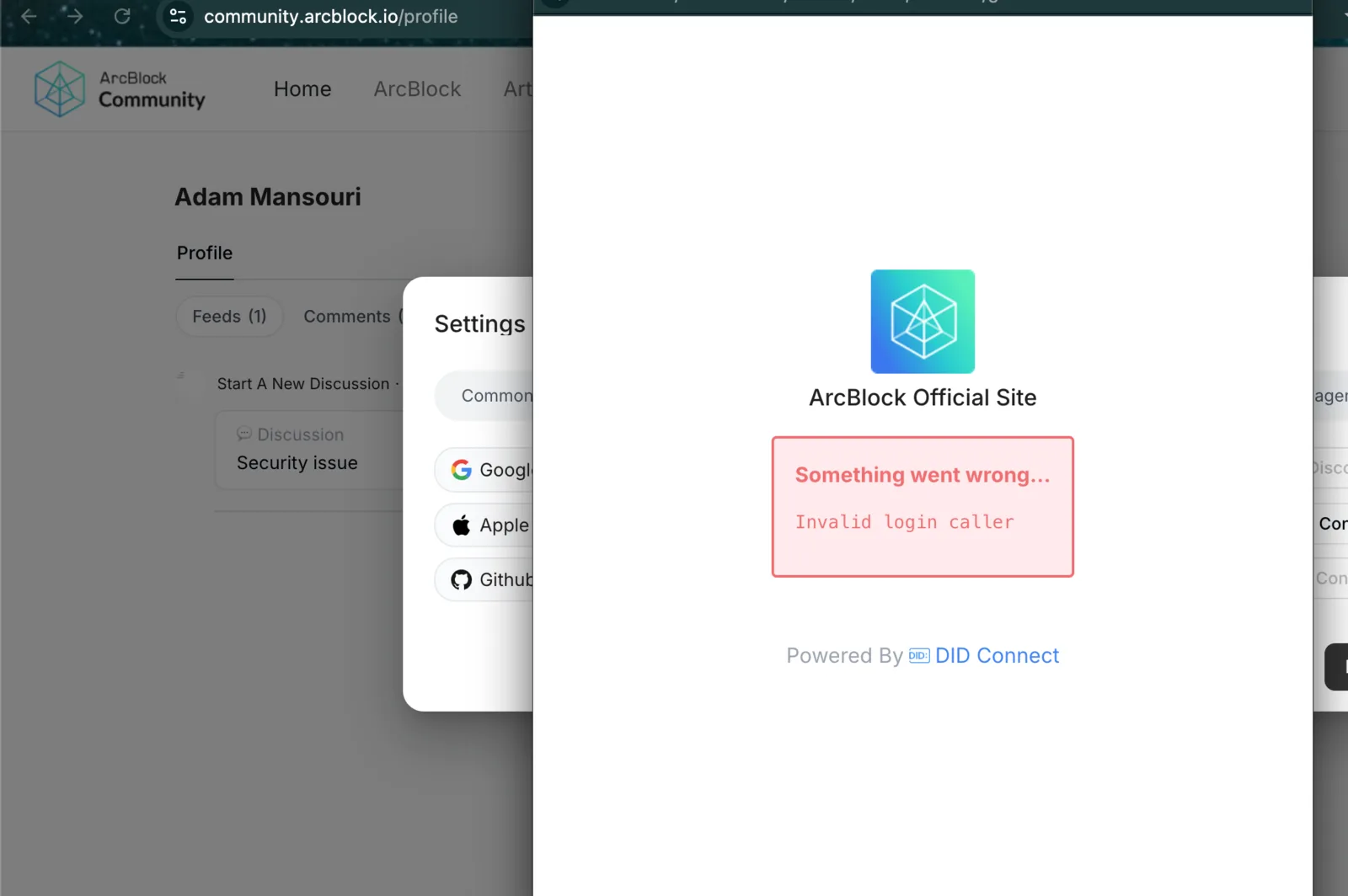Connect with the Google login button
The image size is (1348, 896).
[x=484, y=470]
